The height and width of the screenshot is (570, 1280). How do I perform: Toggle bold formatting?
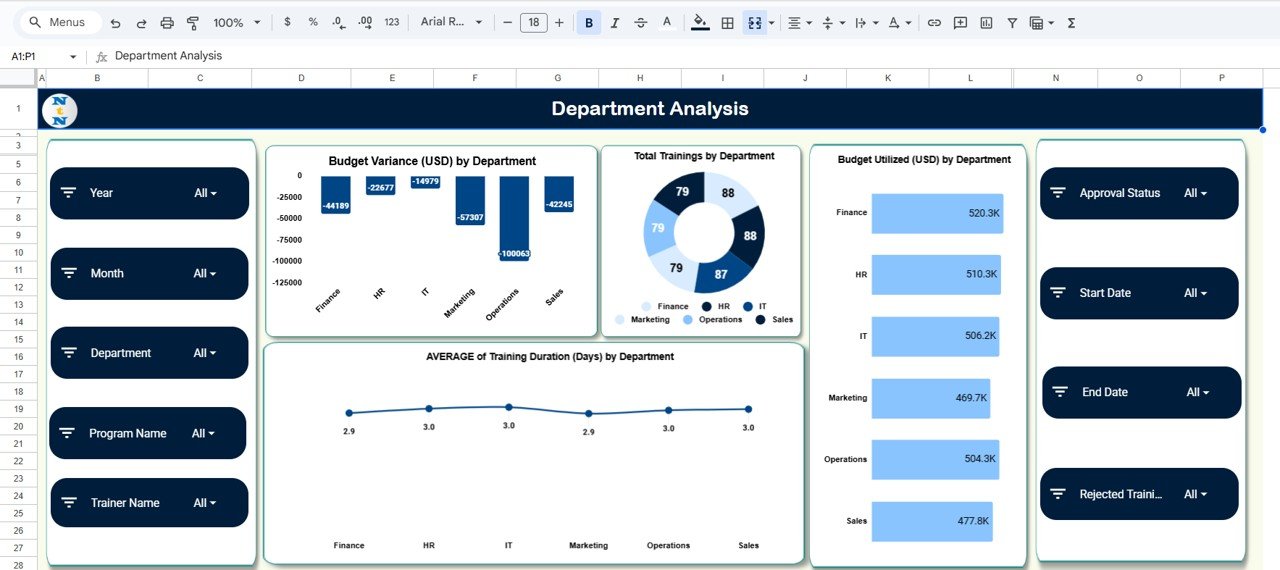[589, 22]
